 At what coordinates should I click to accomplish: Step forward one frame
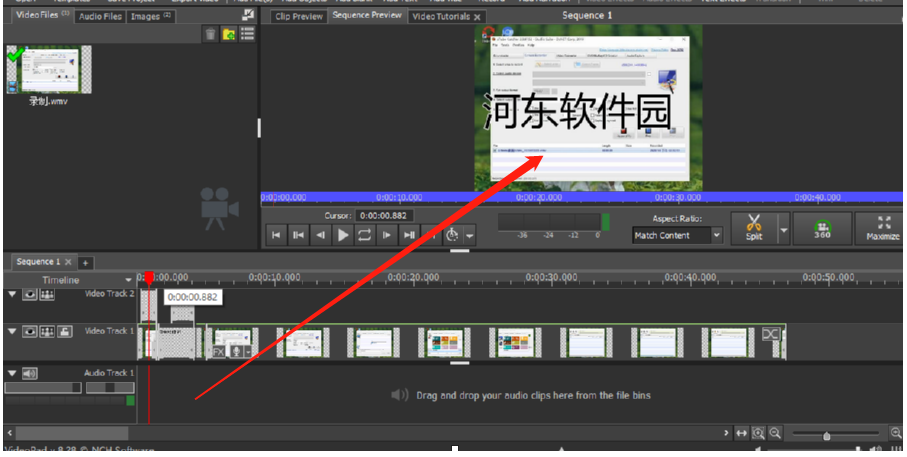tap(386, 235)
